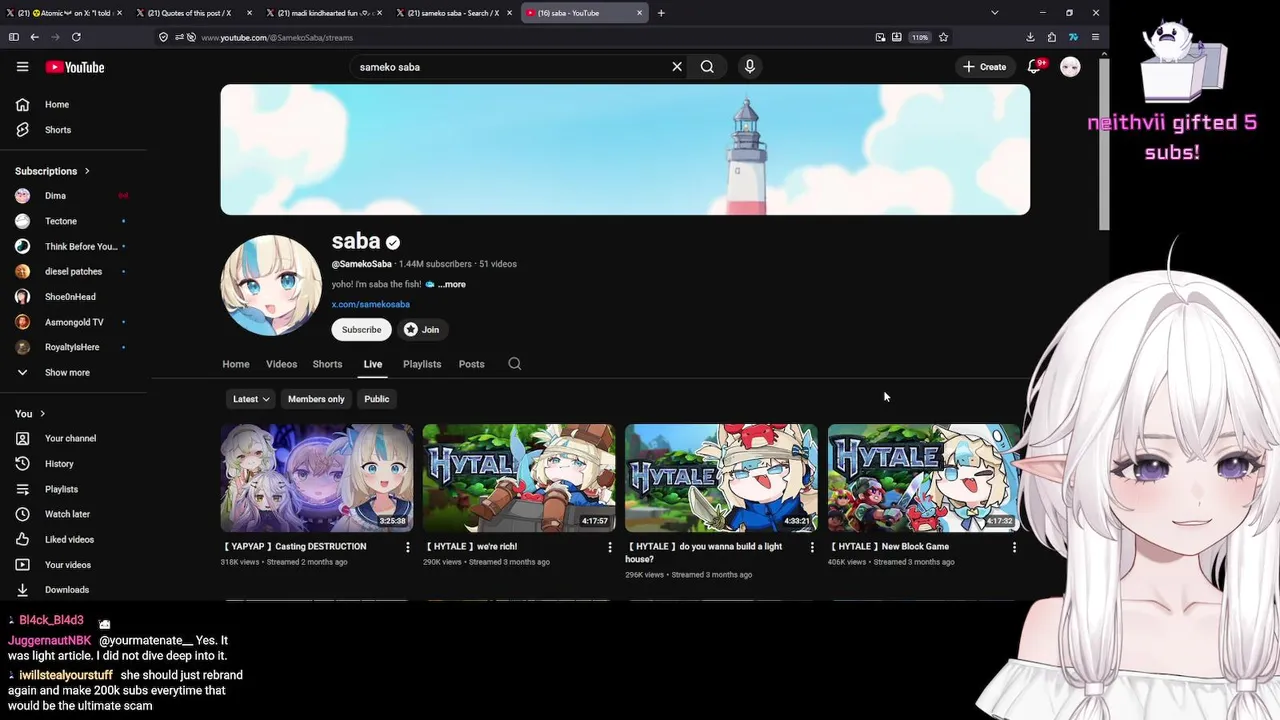Switch to the 'sameko saba - Search / X' tab
1280x720 pixels.
tap(453, 13)
